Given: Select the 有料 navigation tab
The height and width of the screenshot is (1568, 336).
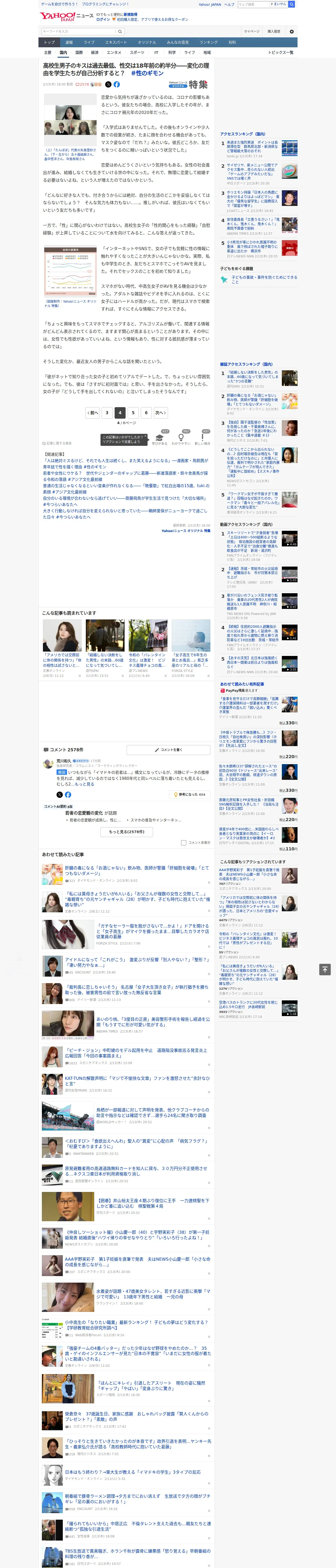Looking at the screenshot, I should [x=232, y=43].
